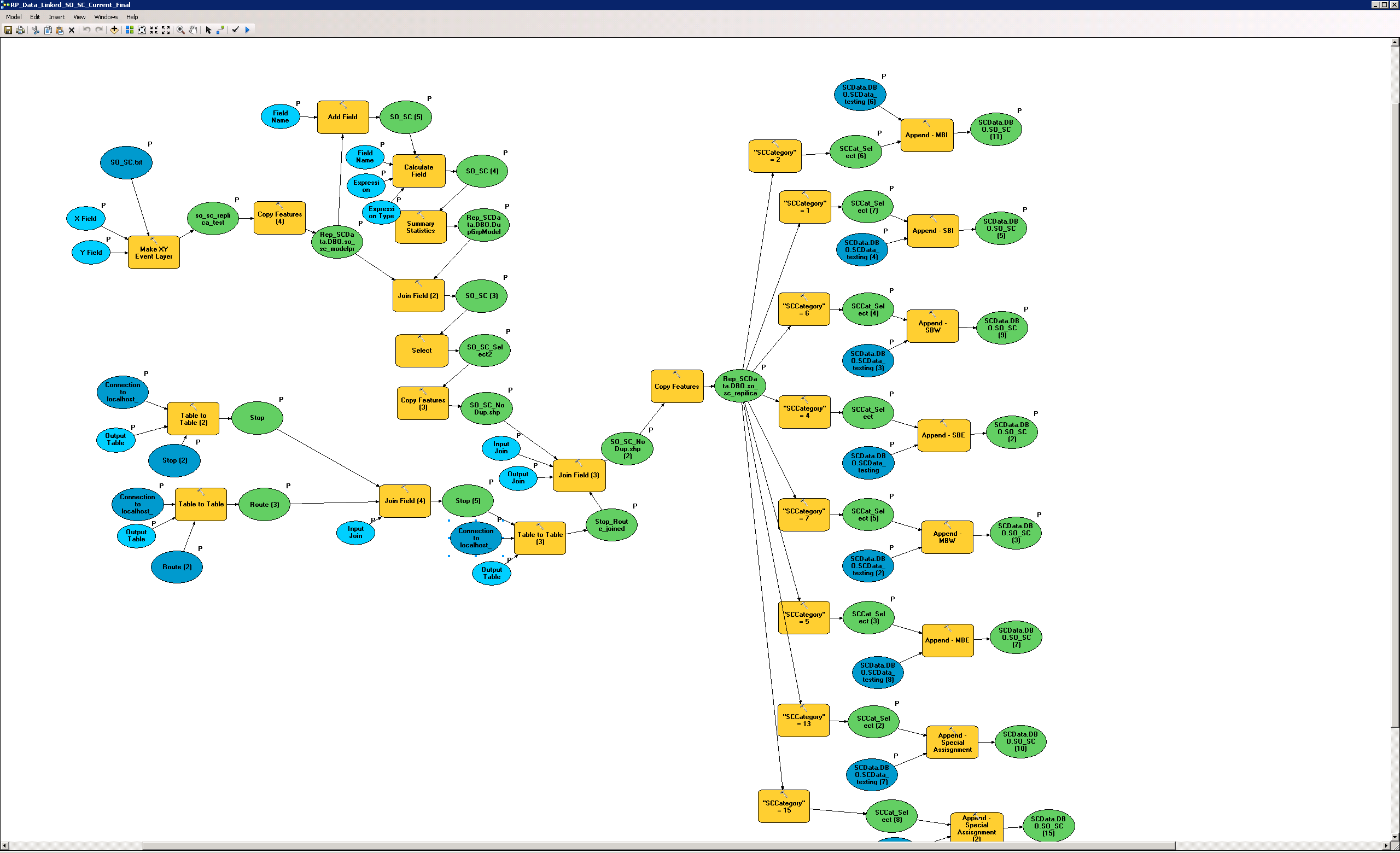Select the Stop_Route_joined output oval
The width and height of the screenshot is (1400, 853).
pos(611,525)
